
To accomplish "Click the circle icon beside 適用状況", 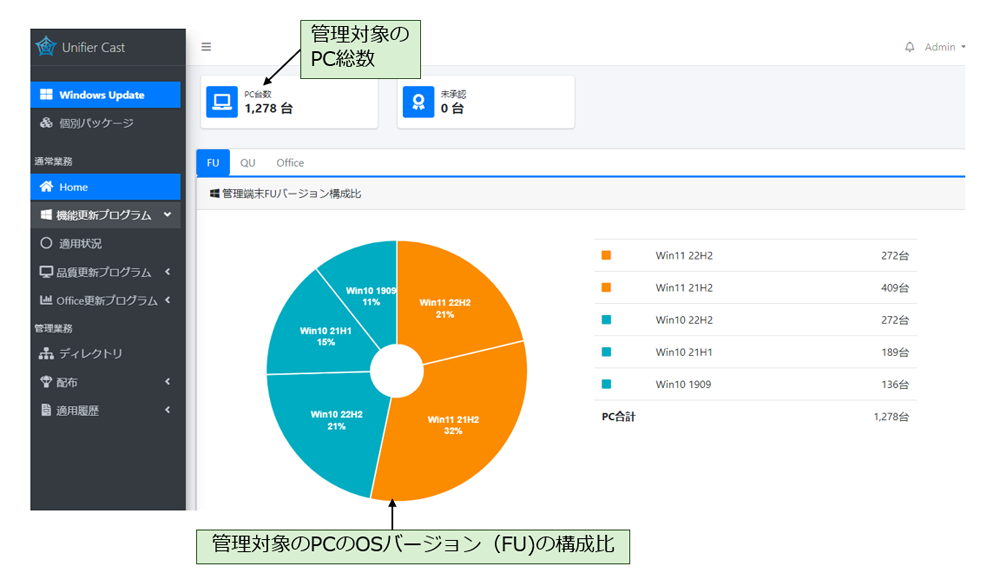I will pos(46,243).
